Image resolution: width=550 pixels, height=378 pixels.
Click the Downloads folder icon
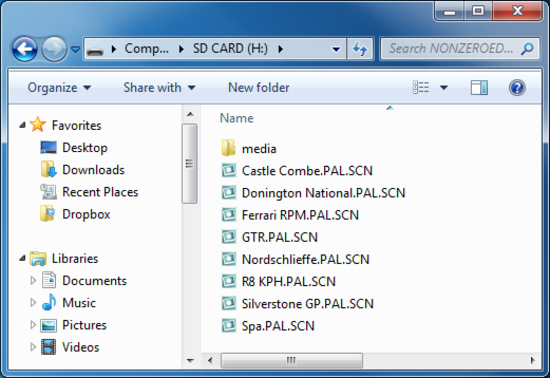48,170
